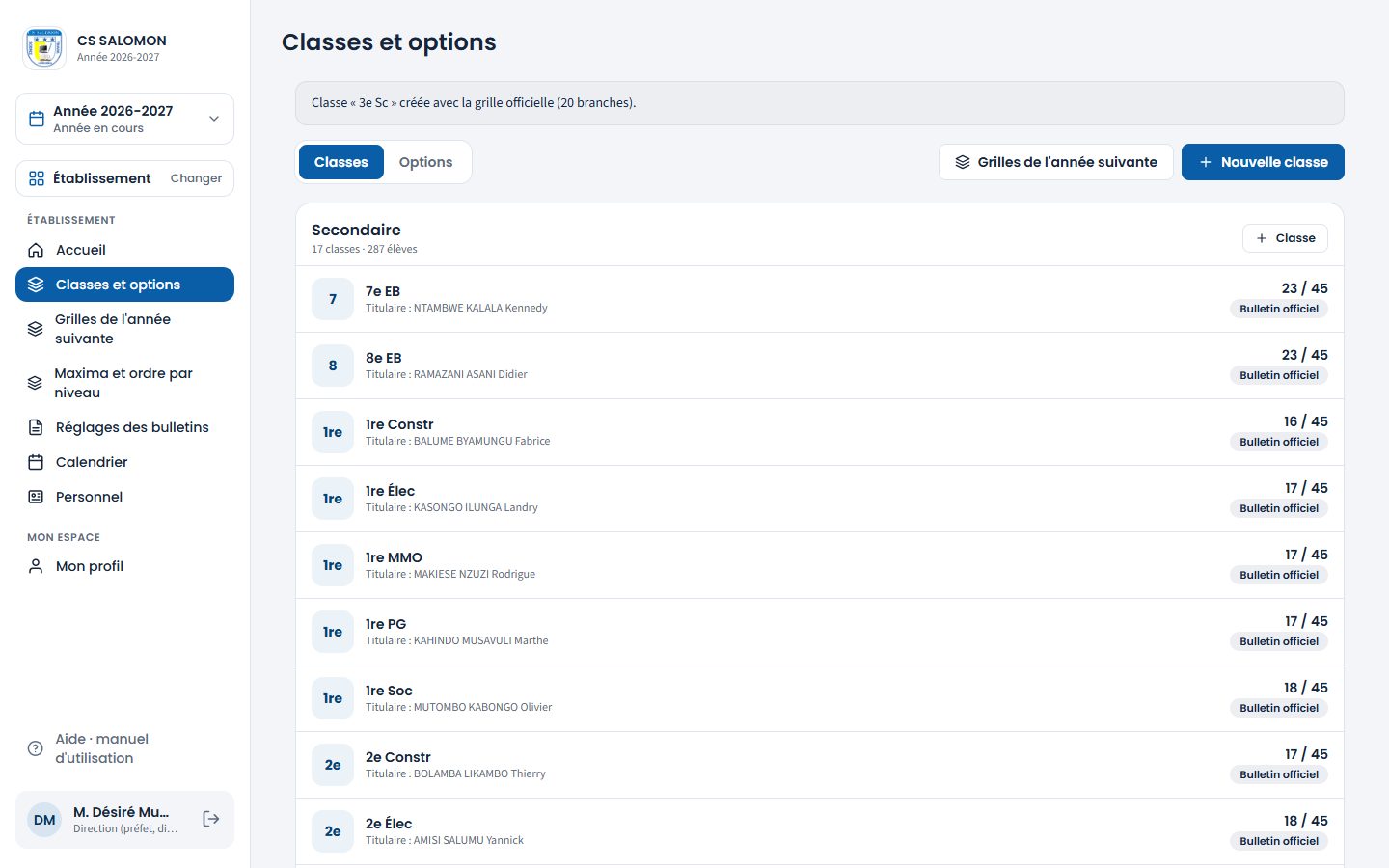The width and height of the screenshot is (1389, 868).
Task: Click the Maxima et ordre par niveau icon
Action: (x=36, y=383)
